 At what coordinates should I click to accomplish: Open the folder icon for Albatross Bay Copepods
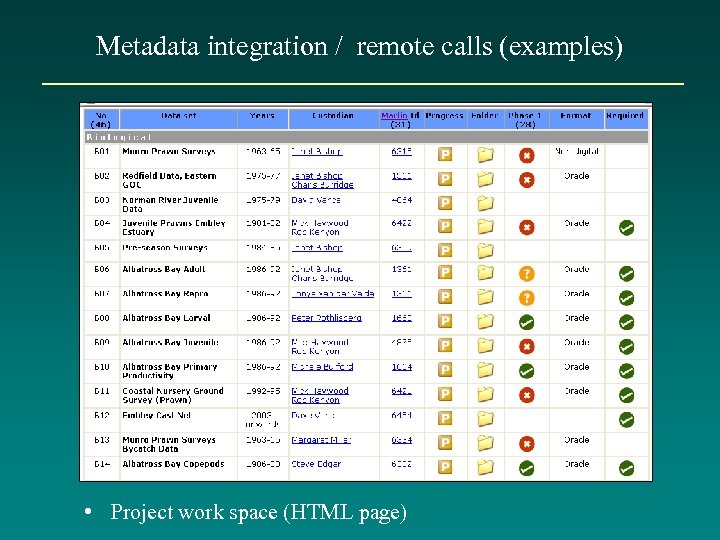click(485, 467)
